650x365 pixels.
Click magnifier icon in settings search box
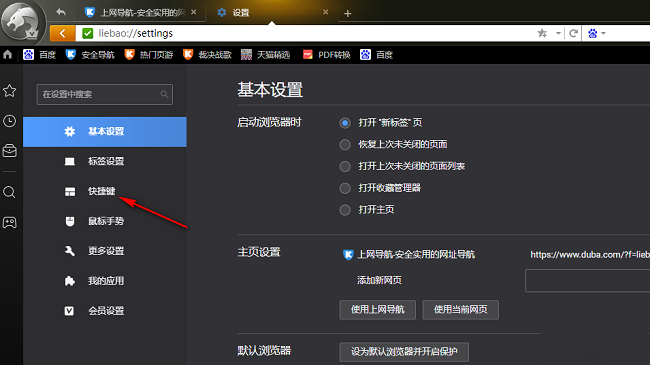(x=164, y=94)
